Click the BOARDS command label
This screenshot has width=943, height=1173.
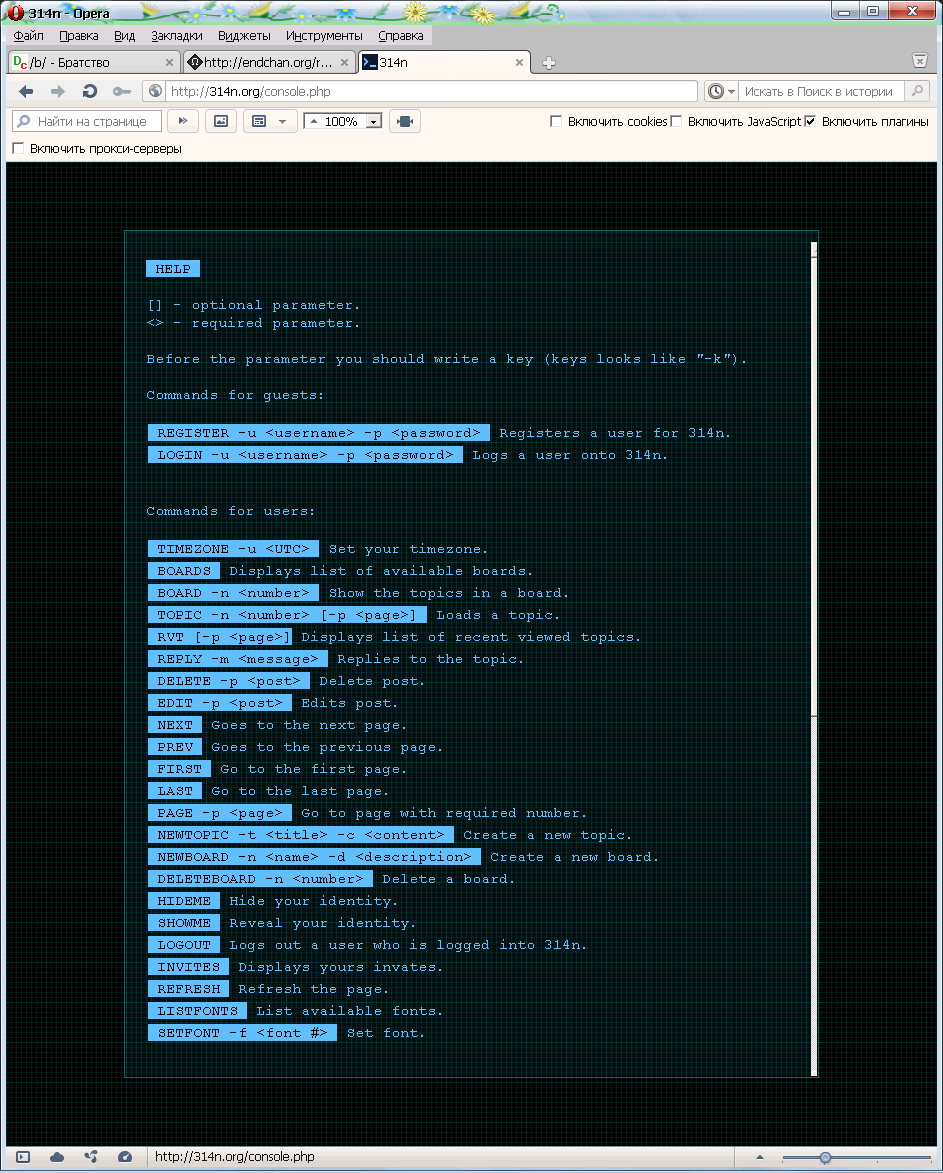click(x=184, y=571)
